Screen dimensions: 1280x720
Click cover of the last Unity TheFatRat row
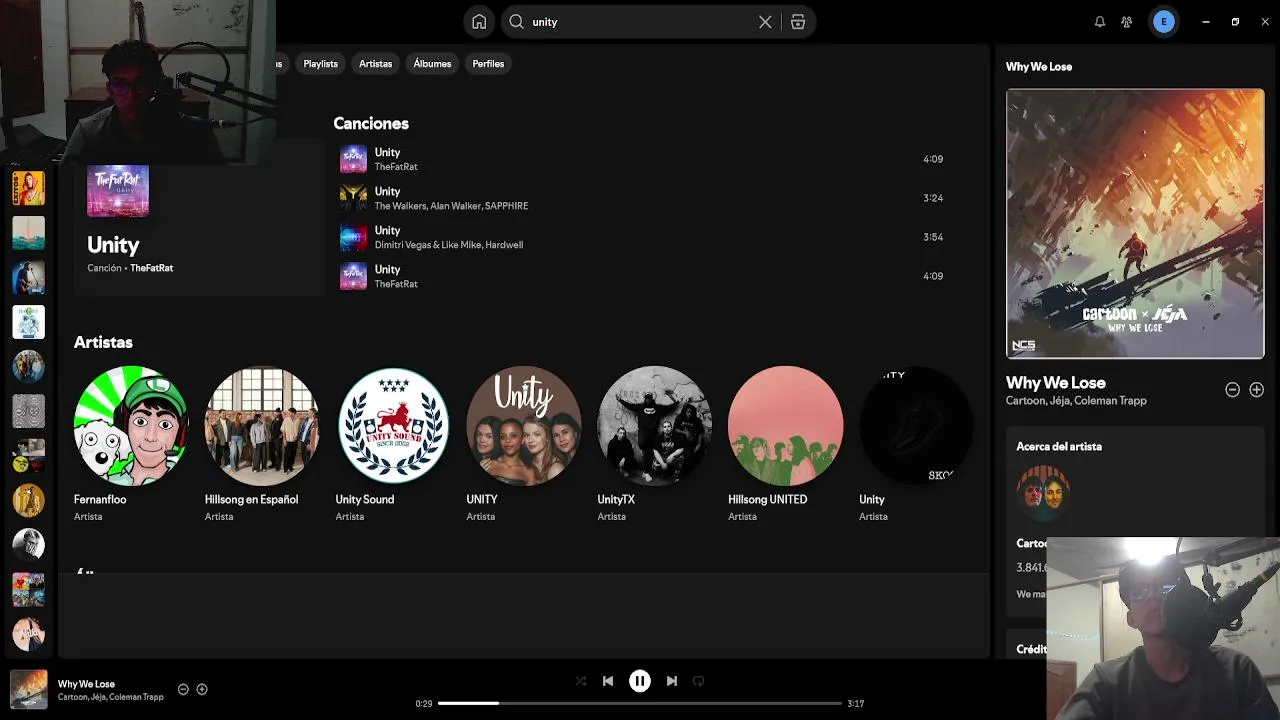tap(353, 276)
